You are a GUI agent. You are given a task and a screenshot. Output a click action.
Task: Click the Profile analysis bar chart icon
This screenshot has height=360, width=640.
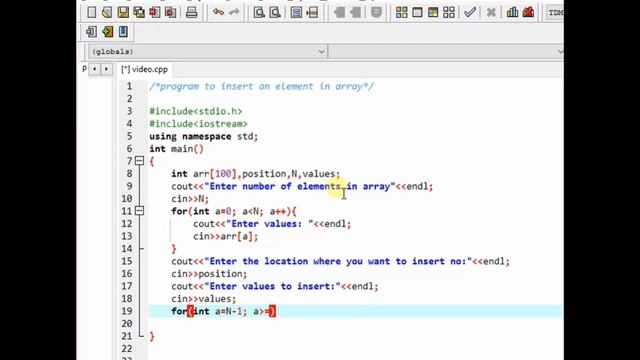pos(512,12)
